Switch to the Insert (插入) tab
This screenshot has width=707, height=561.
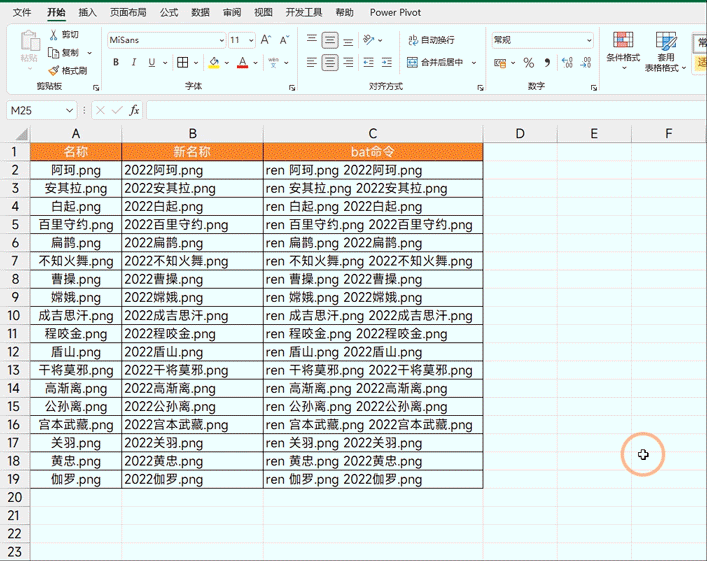point(87,13)
